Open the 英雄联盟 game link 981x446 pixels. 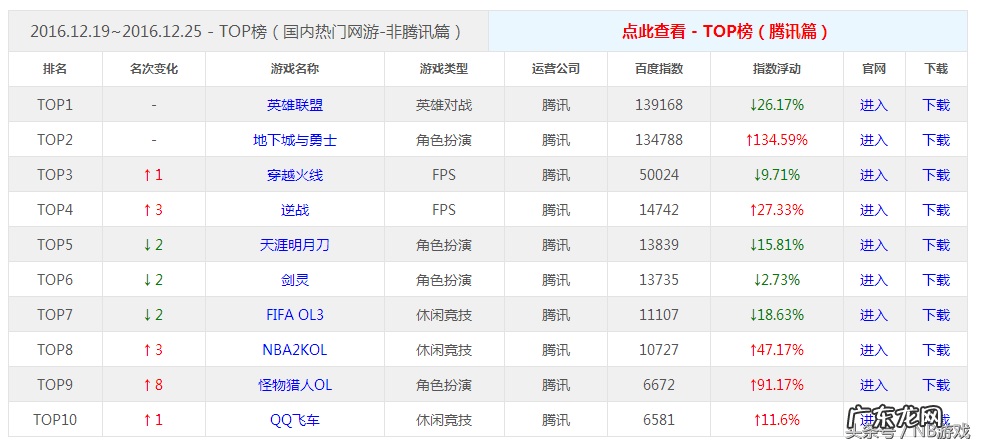(x=295, y=105)
